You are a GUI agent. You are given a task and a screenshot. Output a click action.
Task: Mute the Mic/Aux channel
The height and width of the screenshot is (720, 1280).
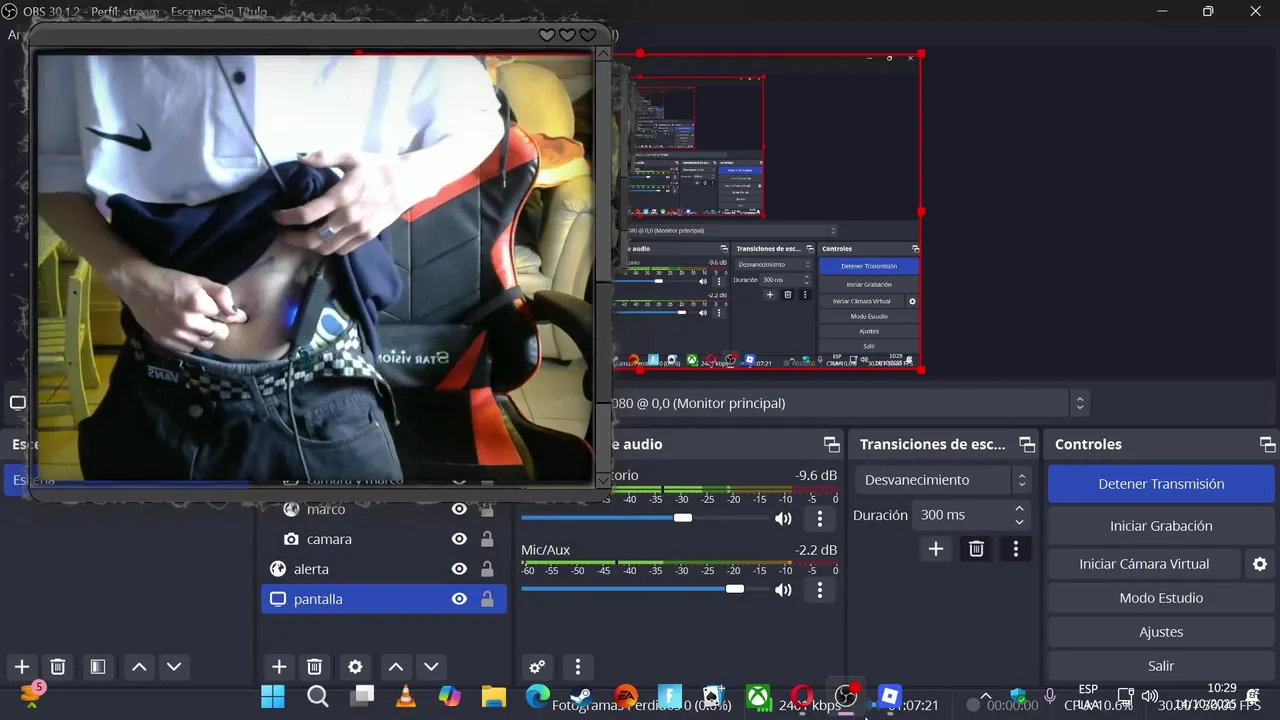tap(783, 590)
